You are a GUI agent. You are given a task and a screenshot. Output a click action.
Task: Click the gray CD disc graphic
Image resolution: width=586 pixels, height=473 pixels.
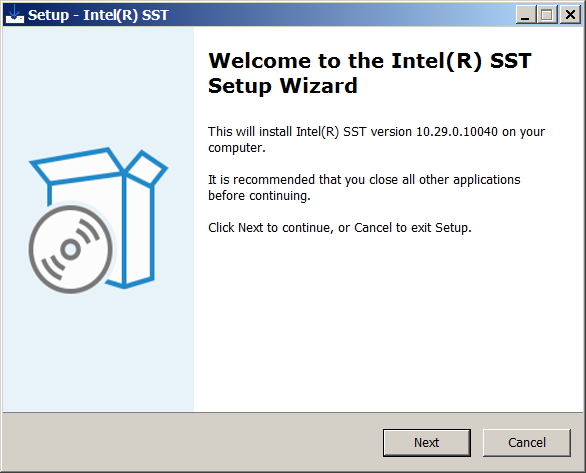tap(71, 249)
